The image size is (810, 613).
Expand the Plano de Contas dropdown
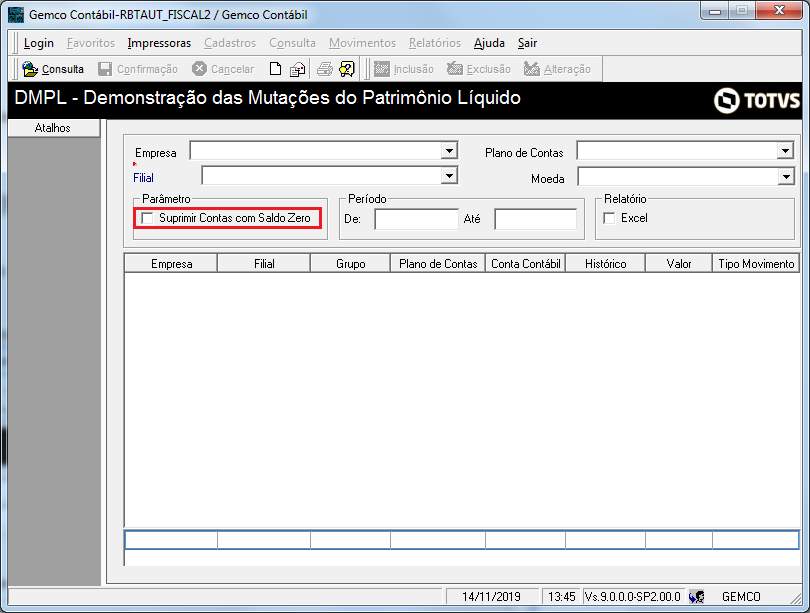tap(785, 151)
